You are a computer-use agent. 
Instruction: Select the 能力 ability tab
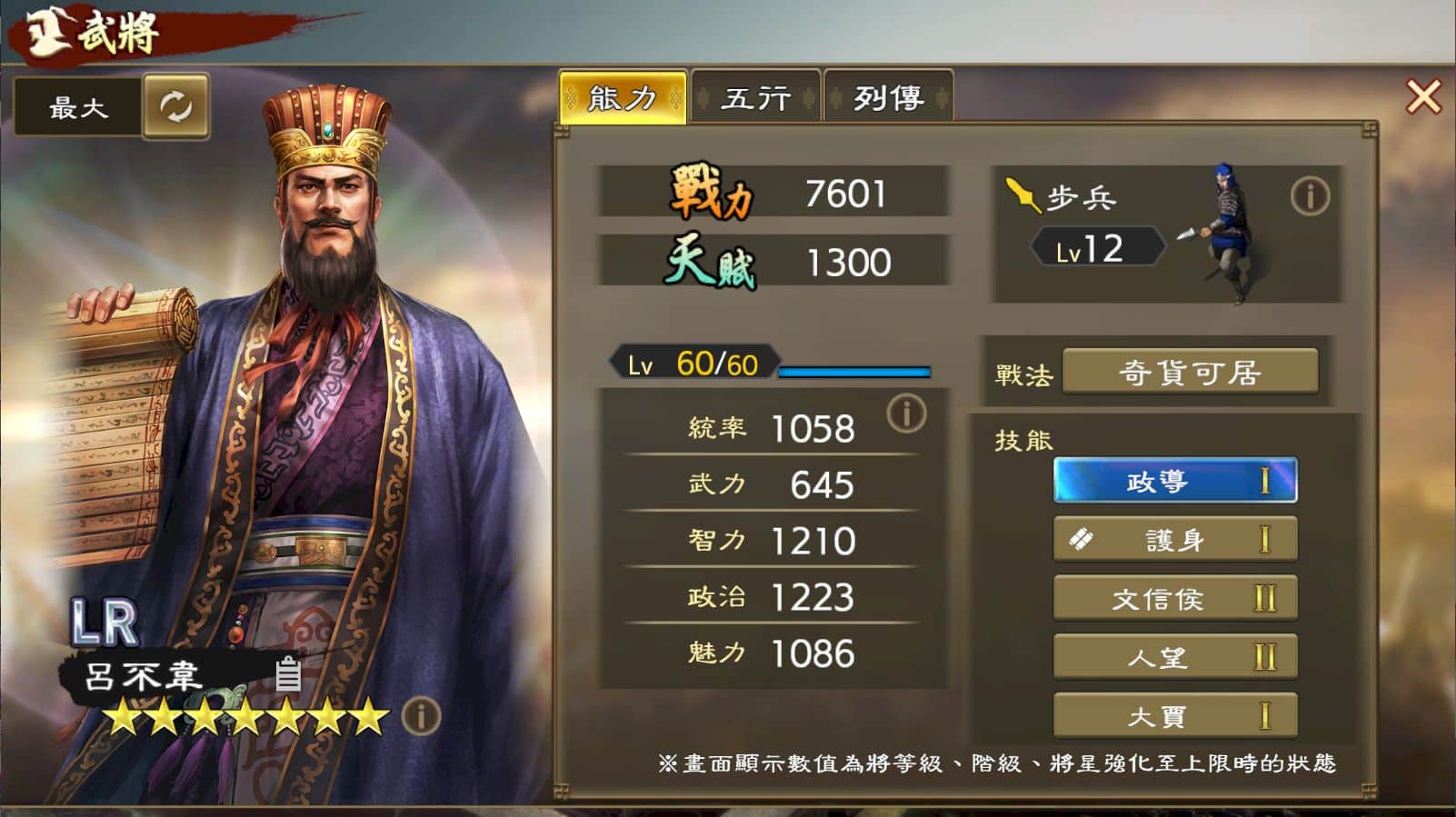(623, 97)
